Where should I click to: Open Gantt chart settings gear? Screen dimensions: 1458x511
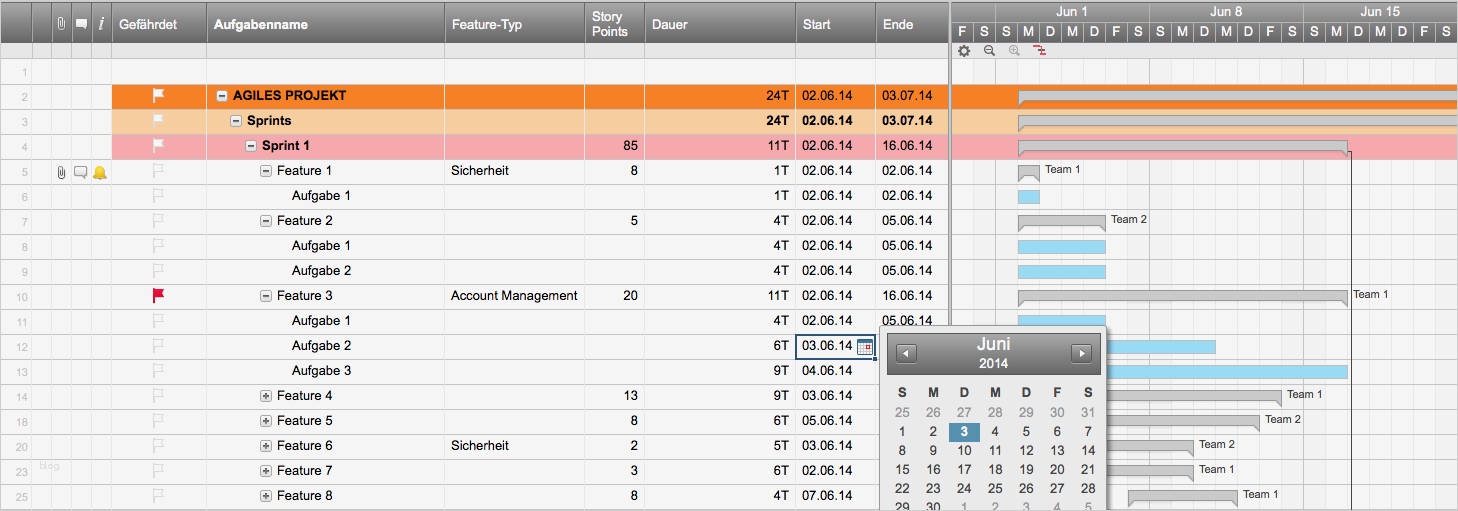pyautogui.click(x=964, y=51)
